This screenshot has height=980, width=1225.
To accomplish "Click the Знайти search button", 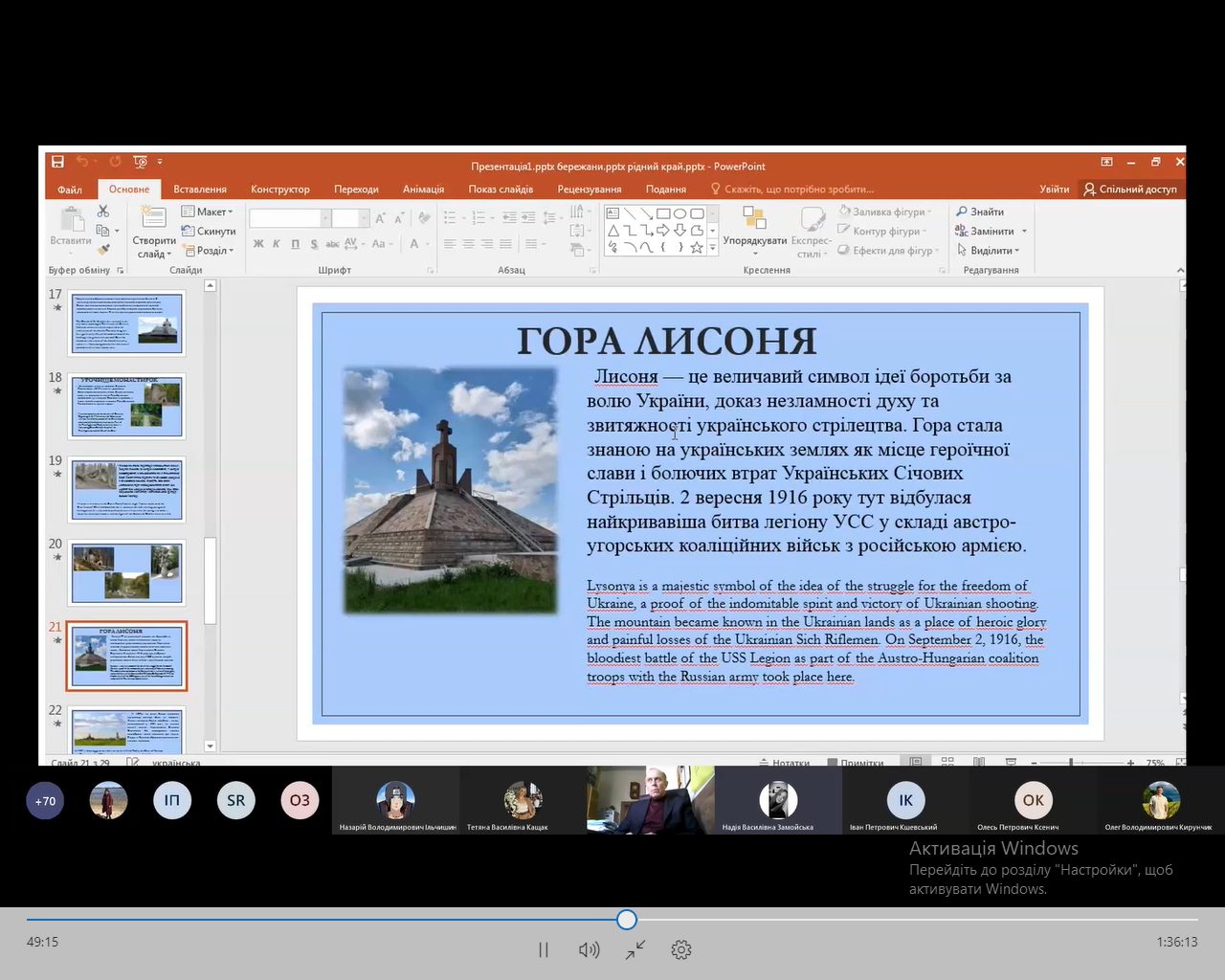I will click(x=980, y=212).
